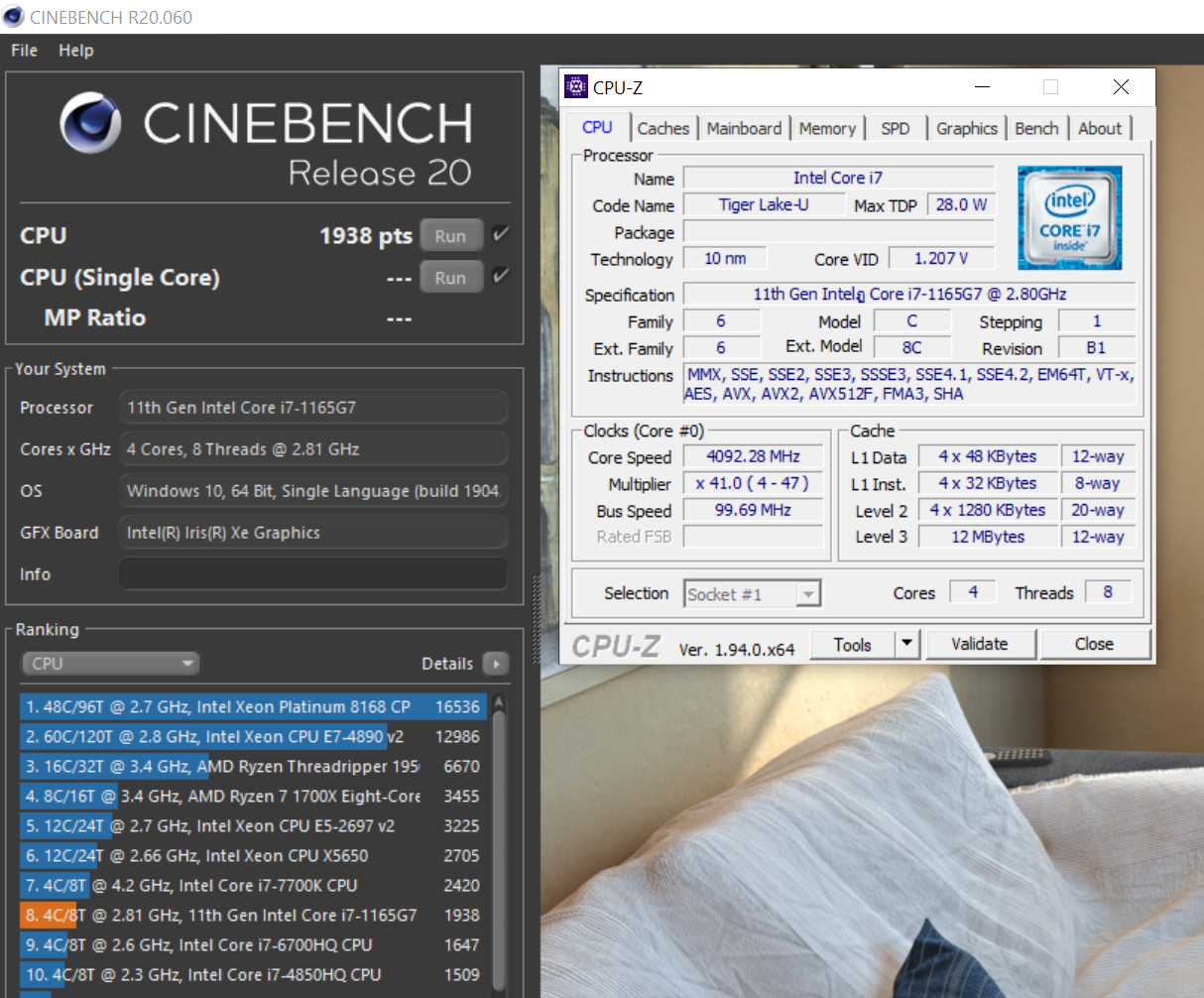The height and width of the screenshot is (998, 1204).
Task: Click the Cinebench app icon in title bar
Action: coord(14,17)
